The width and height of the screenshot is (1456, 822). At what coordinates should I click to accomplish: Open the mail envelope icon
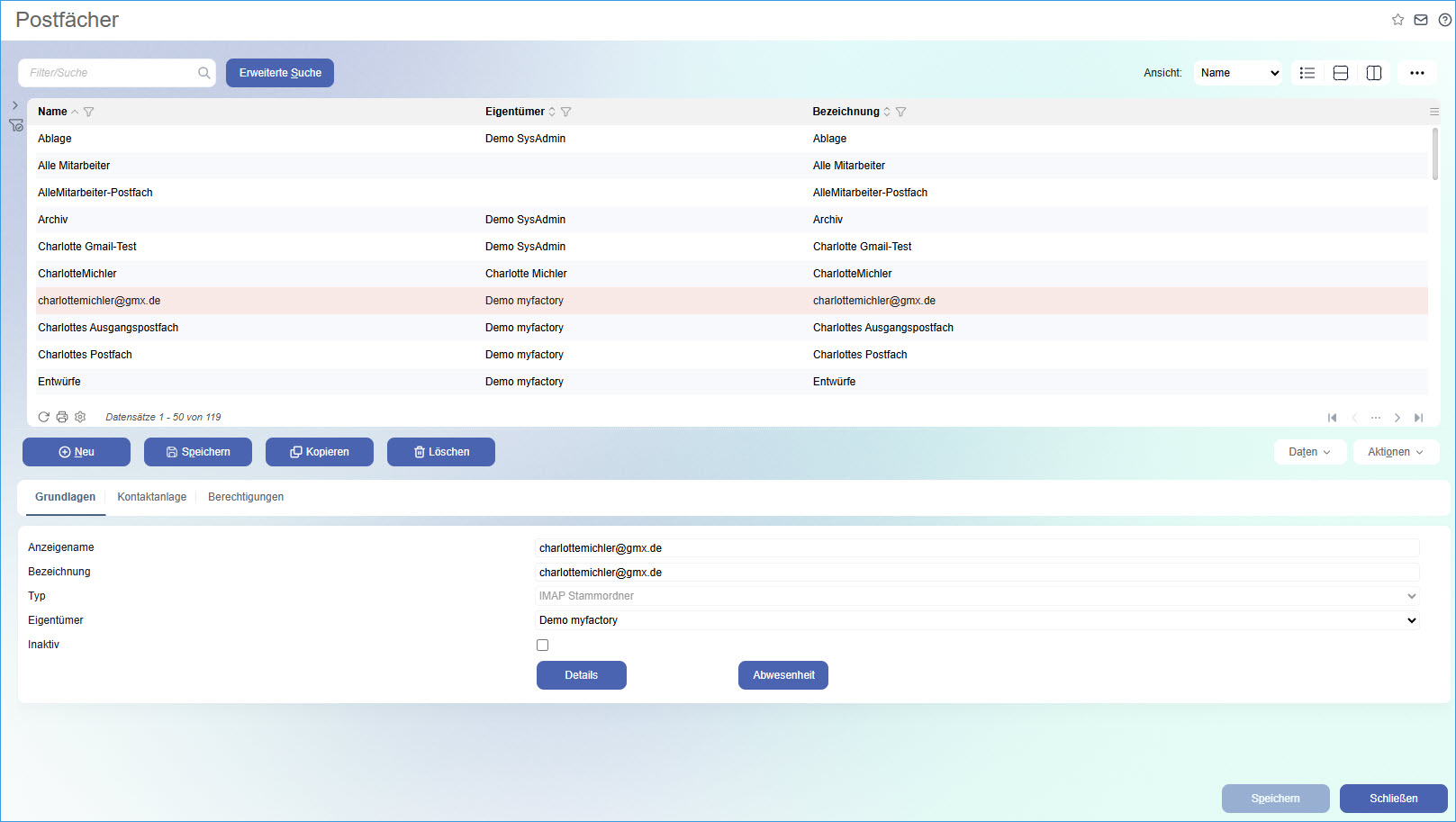coord(1421,20)
